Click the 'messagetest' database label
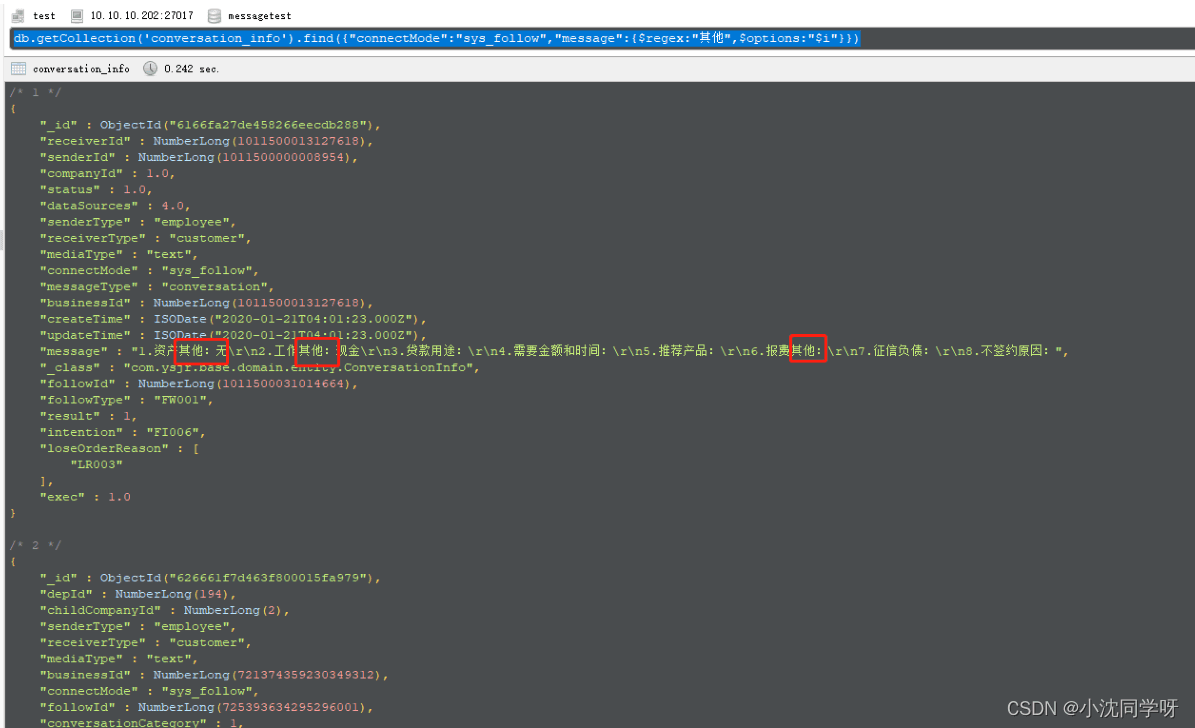 click(260, 15)
